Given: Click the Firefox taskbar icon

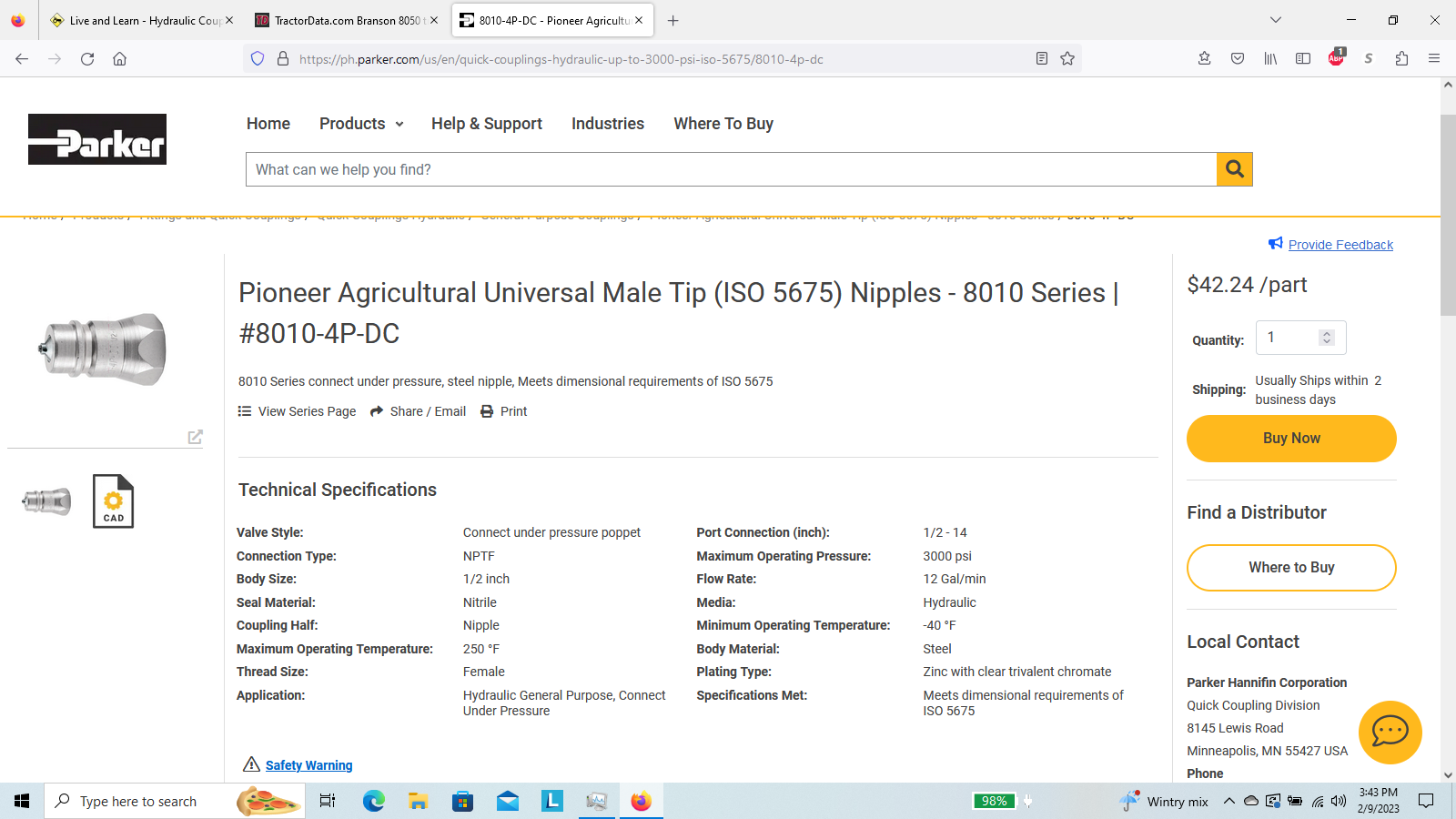Looking at the screenshot, I should coord(642,801).
